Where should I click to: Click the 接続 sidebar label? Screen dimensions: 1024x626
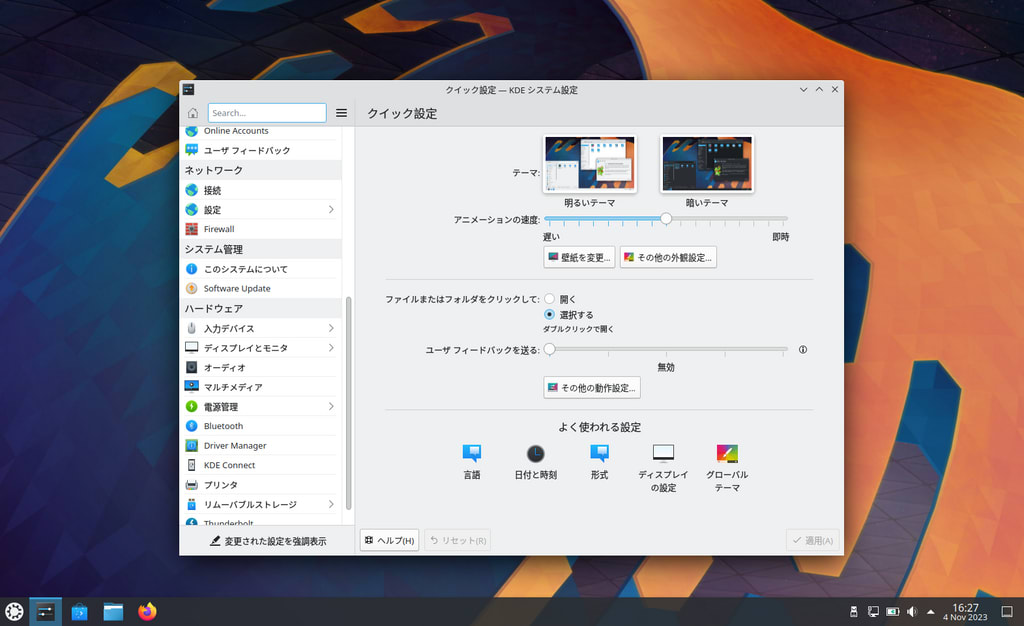click(212, 191)
